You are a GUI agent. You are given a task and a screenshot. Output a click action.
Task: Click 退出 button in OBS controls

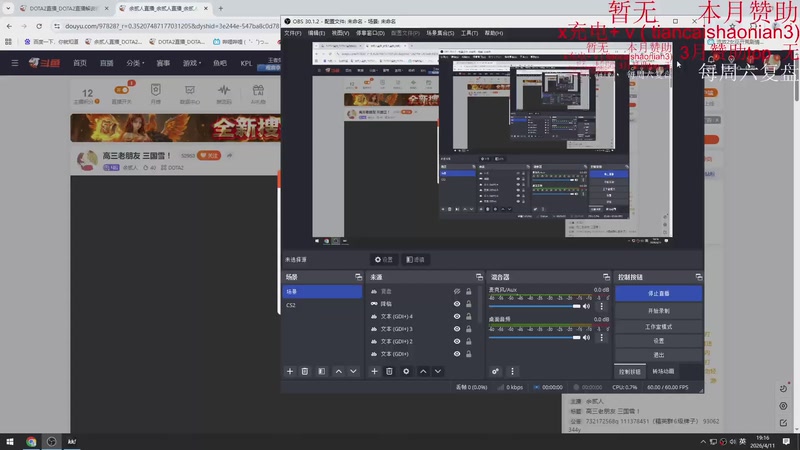(659, 355)
